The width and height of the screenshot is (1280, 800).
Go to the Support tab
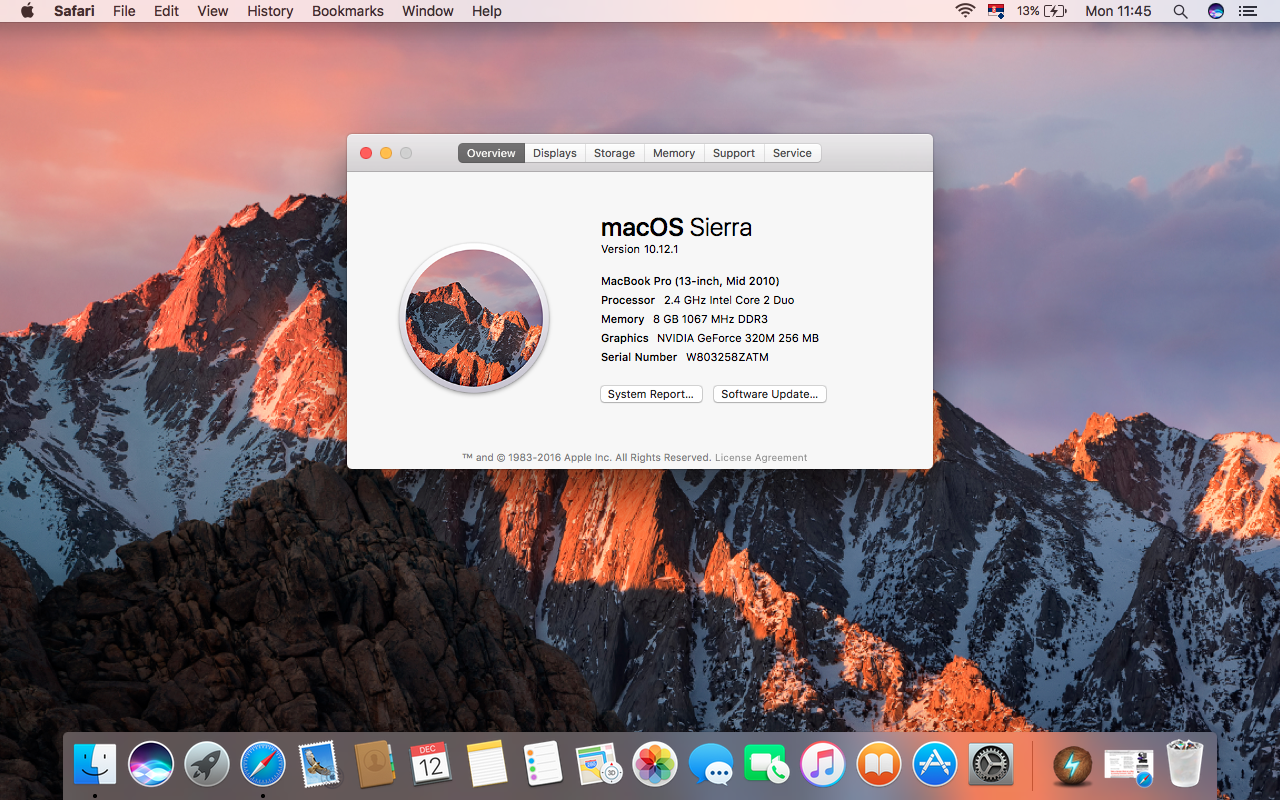(x=734, y=153)
